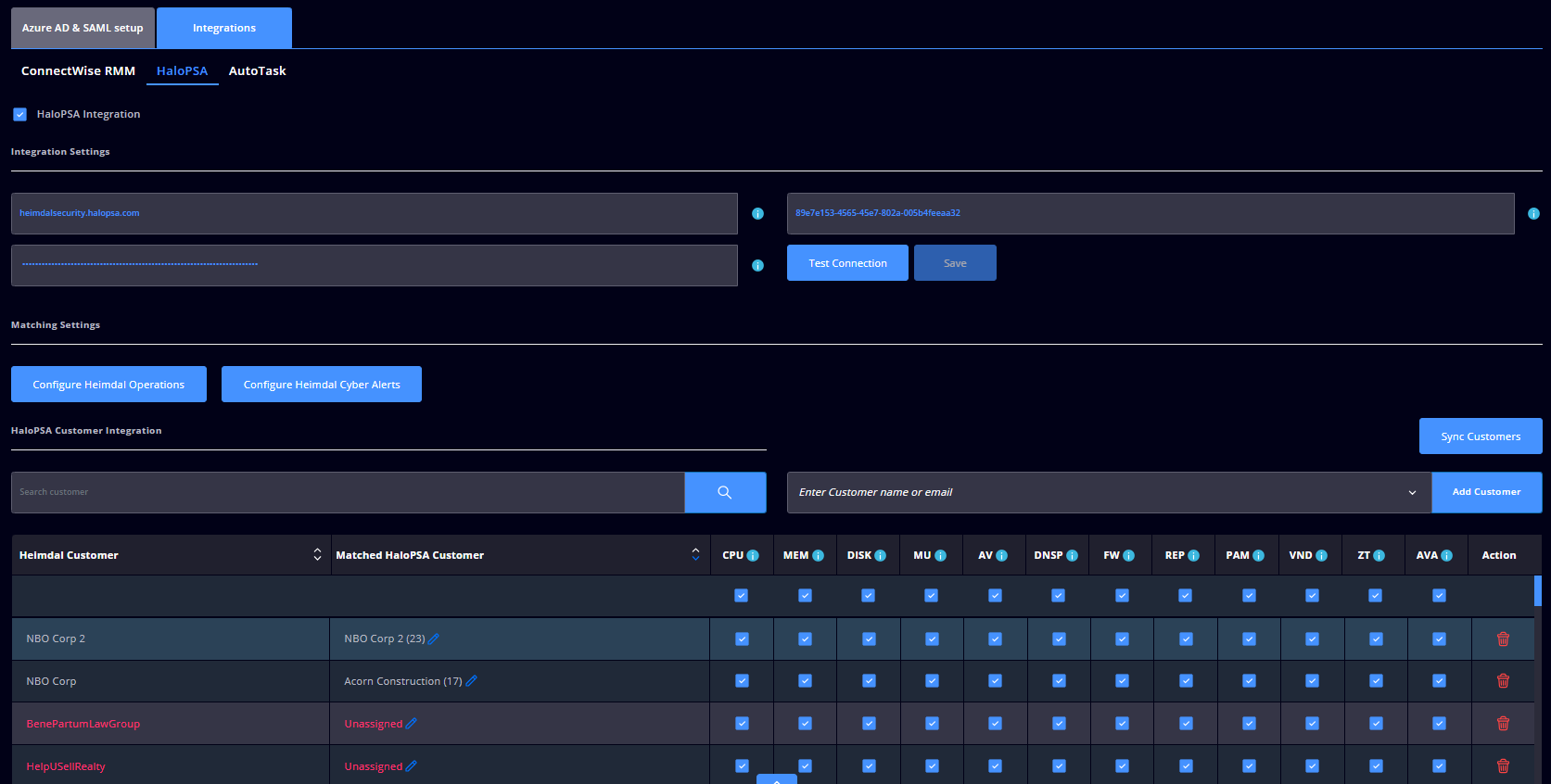Screen dimensions: 1551x784
Task: Show info for the CPU column
Action: (753, 556)
